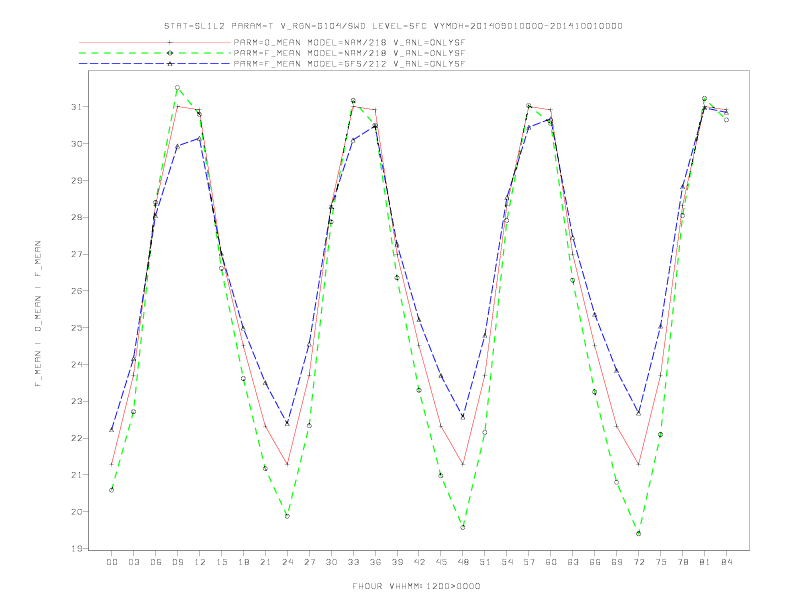Click the y-axis tick label 31
Screen dimensions: 792x612
coord(76,107)
